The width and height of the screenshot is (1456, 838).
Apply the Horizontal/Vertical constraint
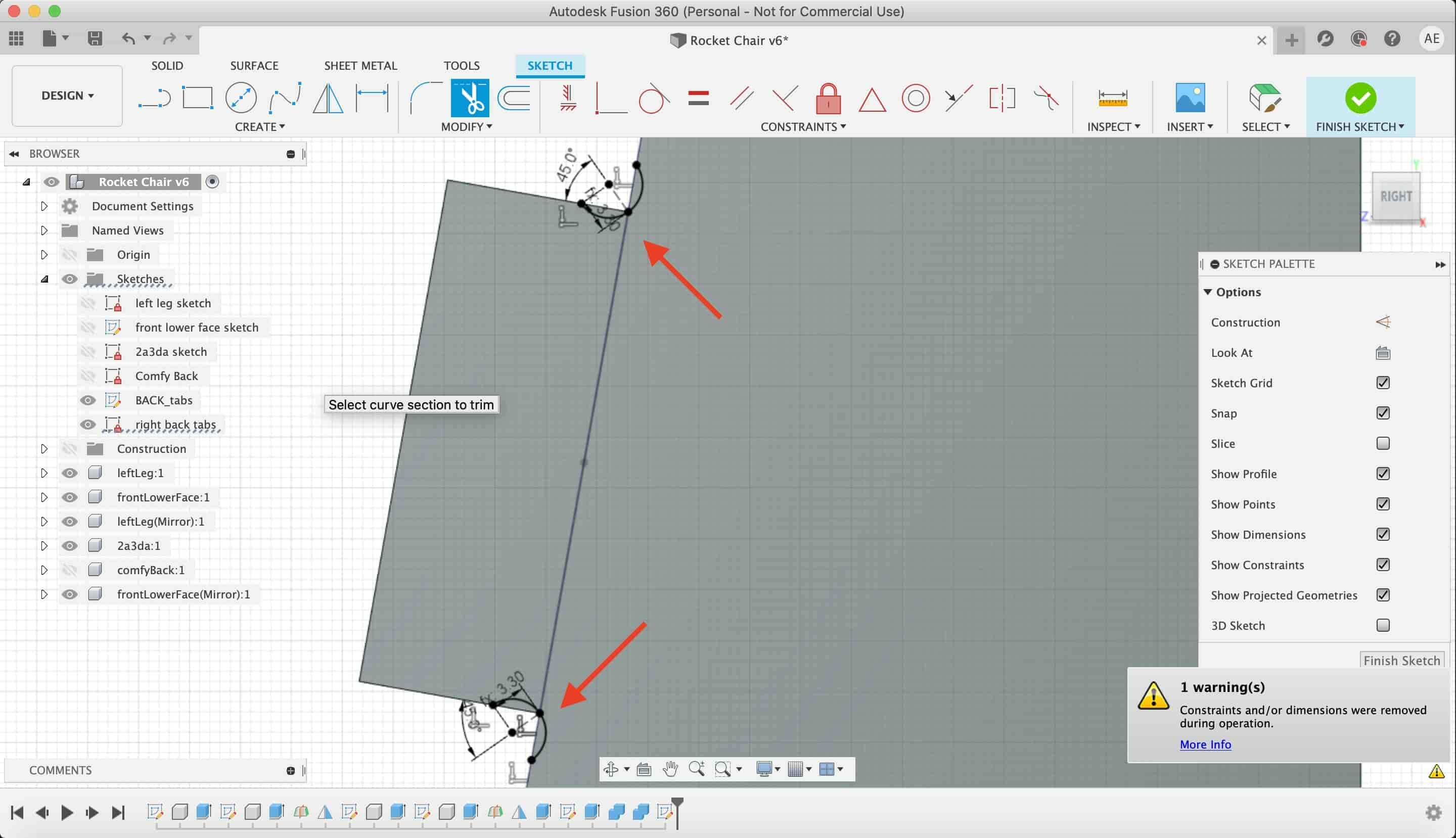pyautogui.click(x=568, y=98)
